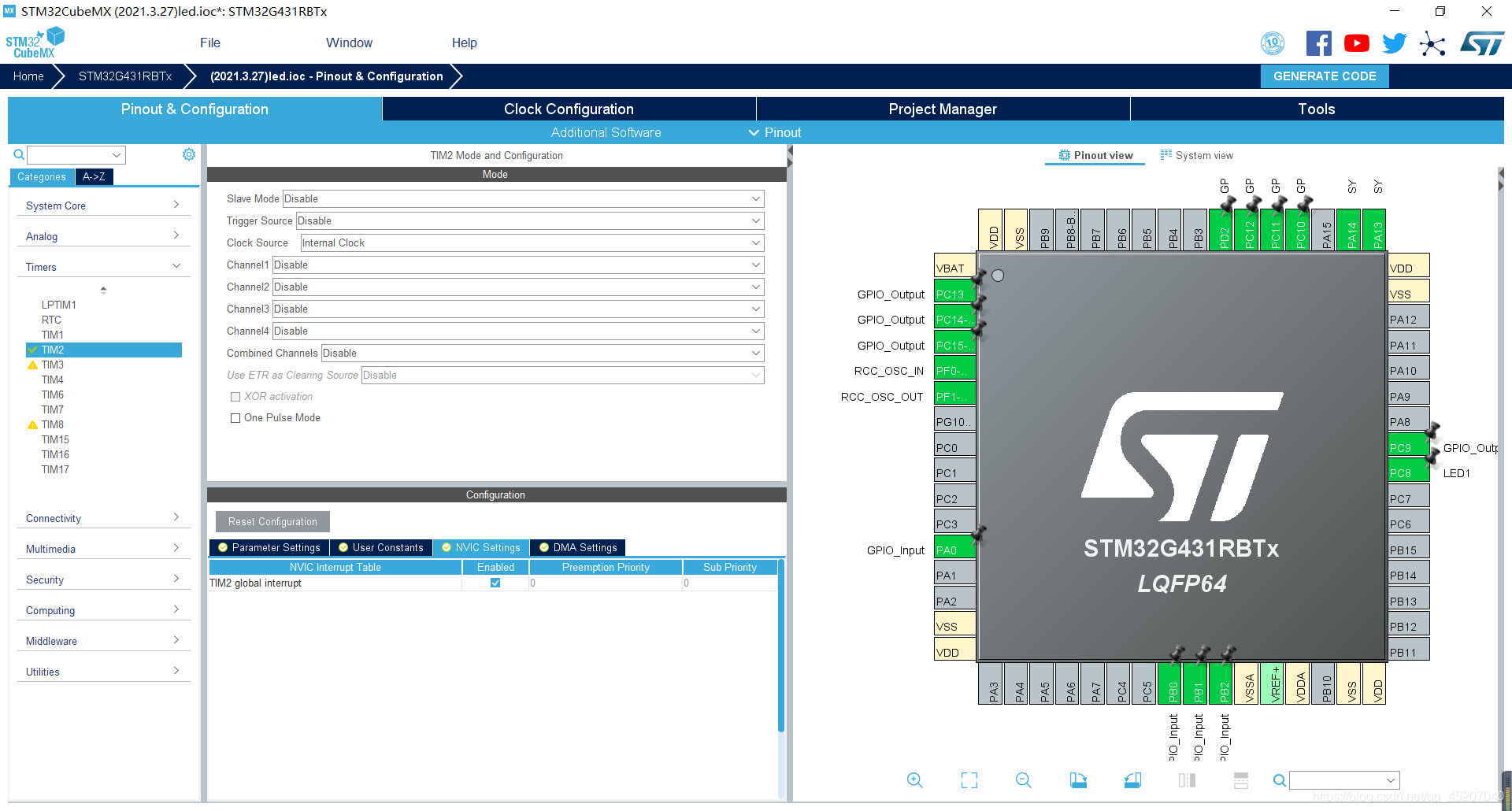Viewport: 1512px width, 811px height.
Task: Toggle TIM2 global interrupt Enabled checkbox
Action: [495, 583]
